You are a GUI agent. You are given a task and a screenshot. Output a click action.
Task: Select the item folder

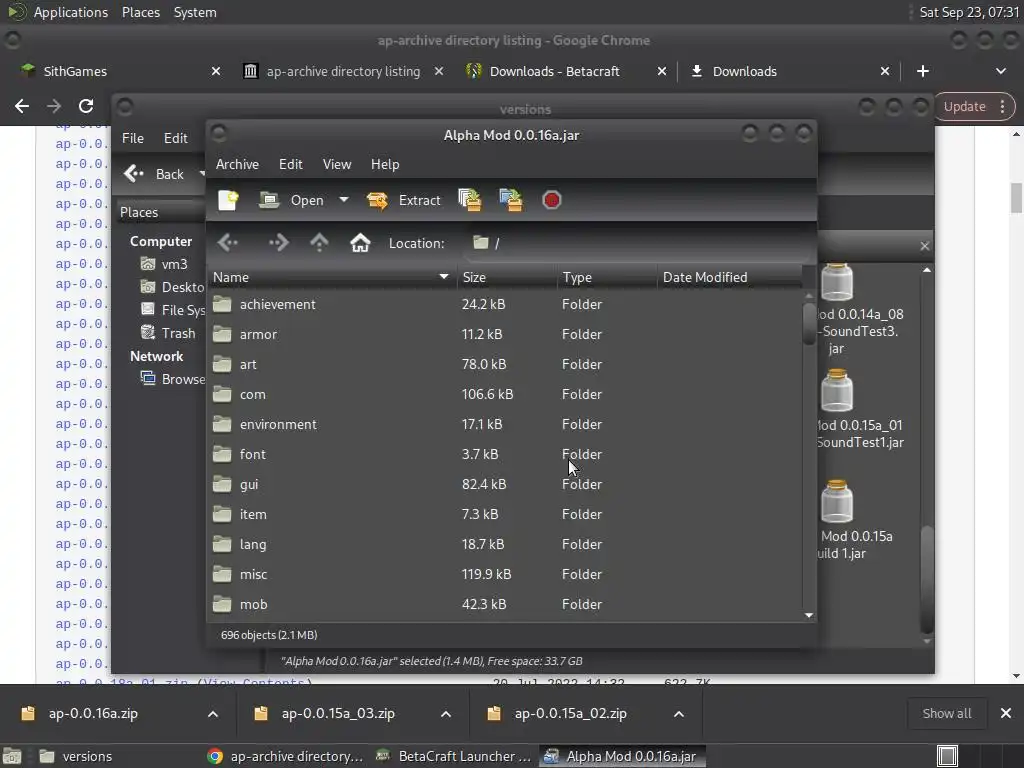[x=504, y=515]
